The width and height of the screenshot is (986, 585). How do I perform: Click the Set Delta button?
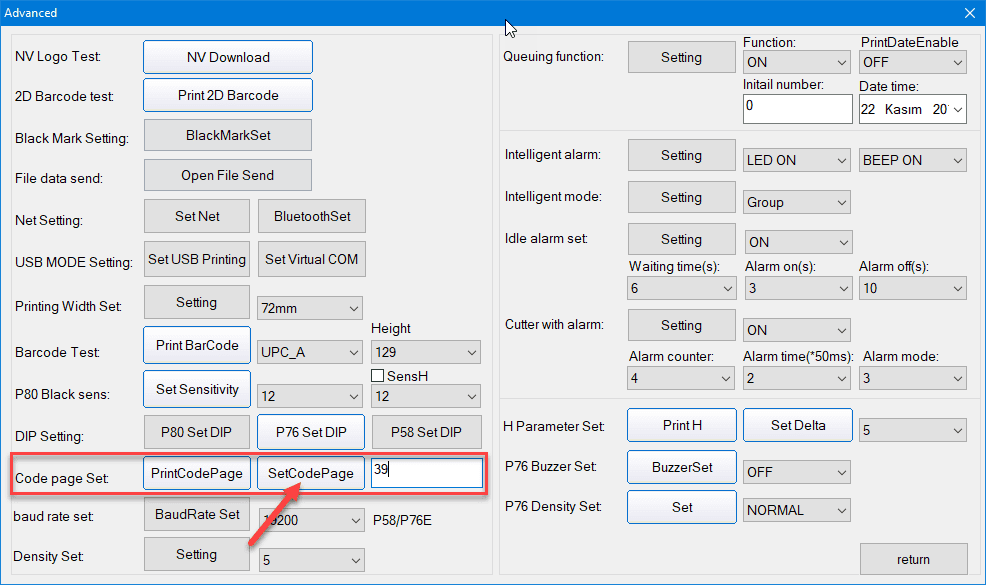(x=797, y=425)
